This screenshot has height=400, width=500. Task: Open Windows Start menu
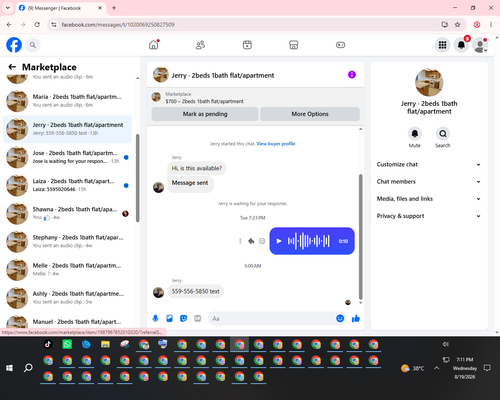(x=9, y=368)
